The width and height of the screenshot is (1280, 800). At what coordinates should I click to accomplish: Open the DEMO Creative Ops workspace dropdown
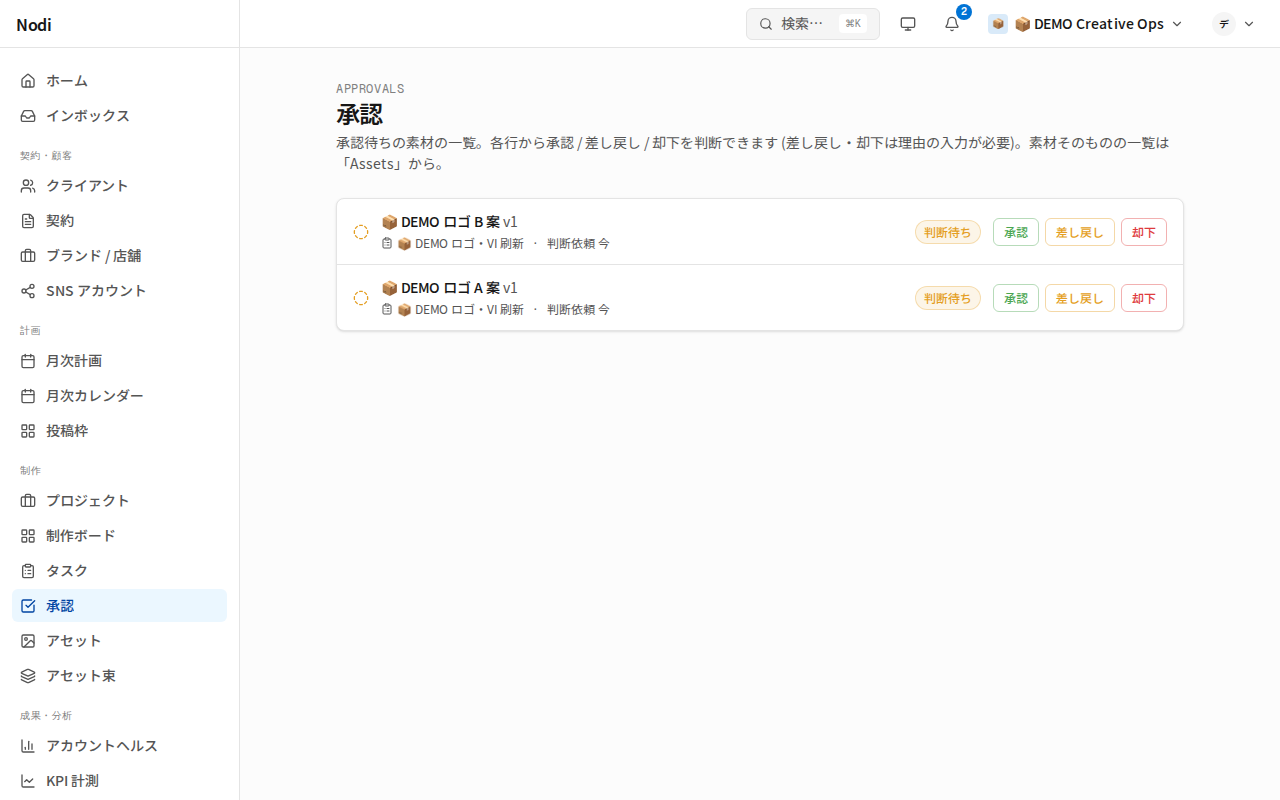(1085, 24)
